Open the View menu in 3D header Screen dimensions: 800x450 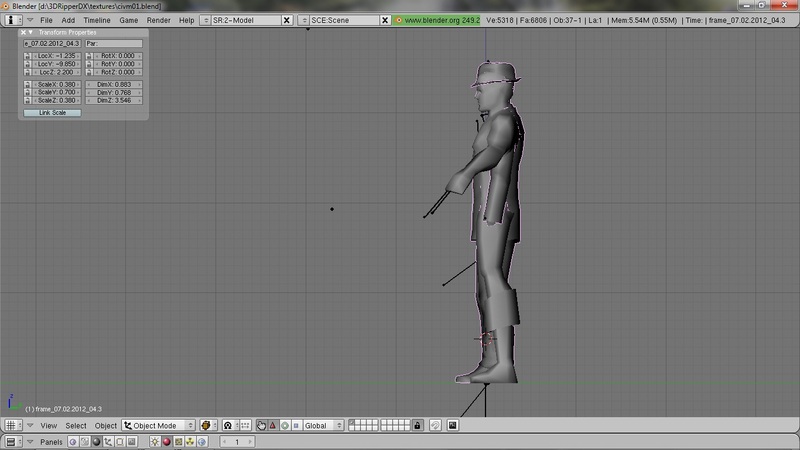tap(49, 426)
